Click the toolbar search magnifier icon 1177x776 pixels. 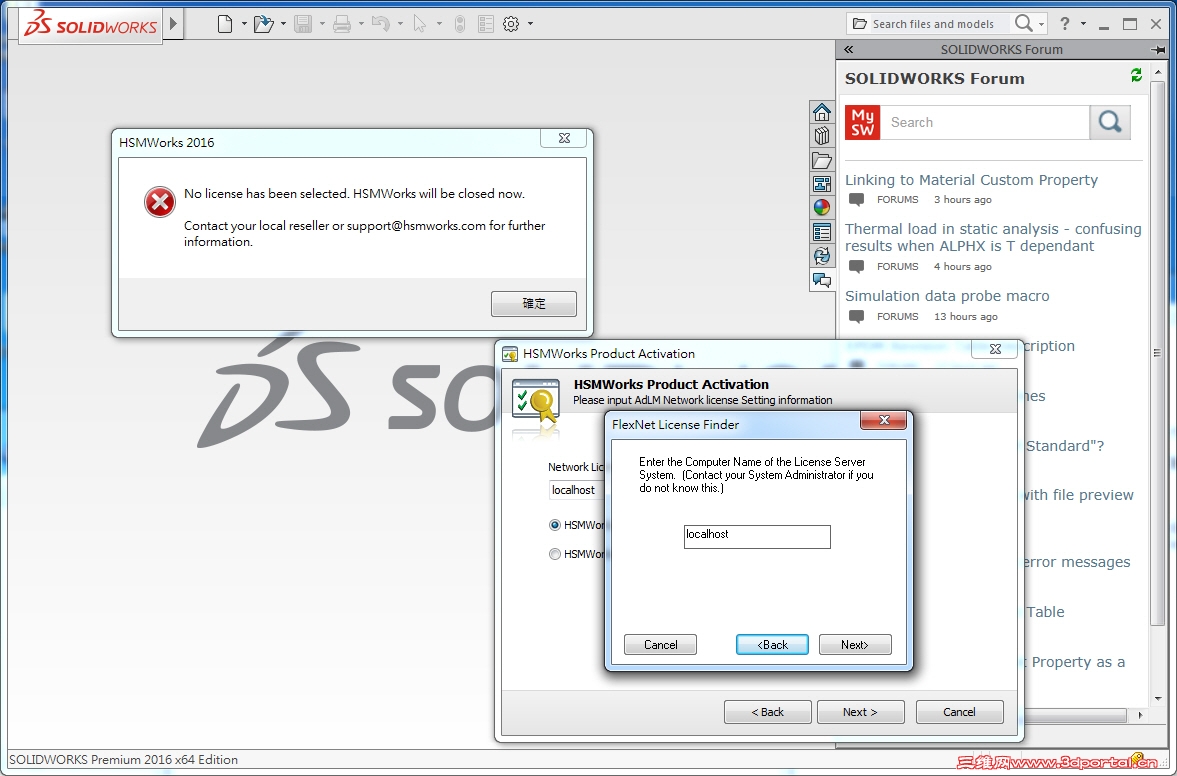[1023, 23]
